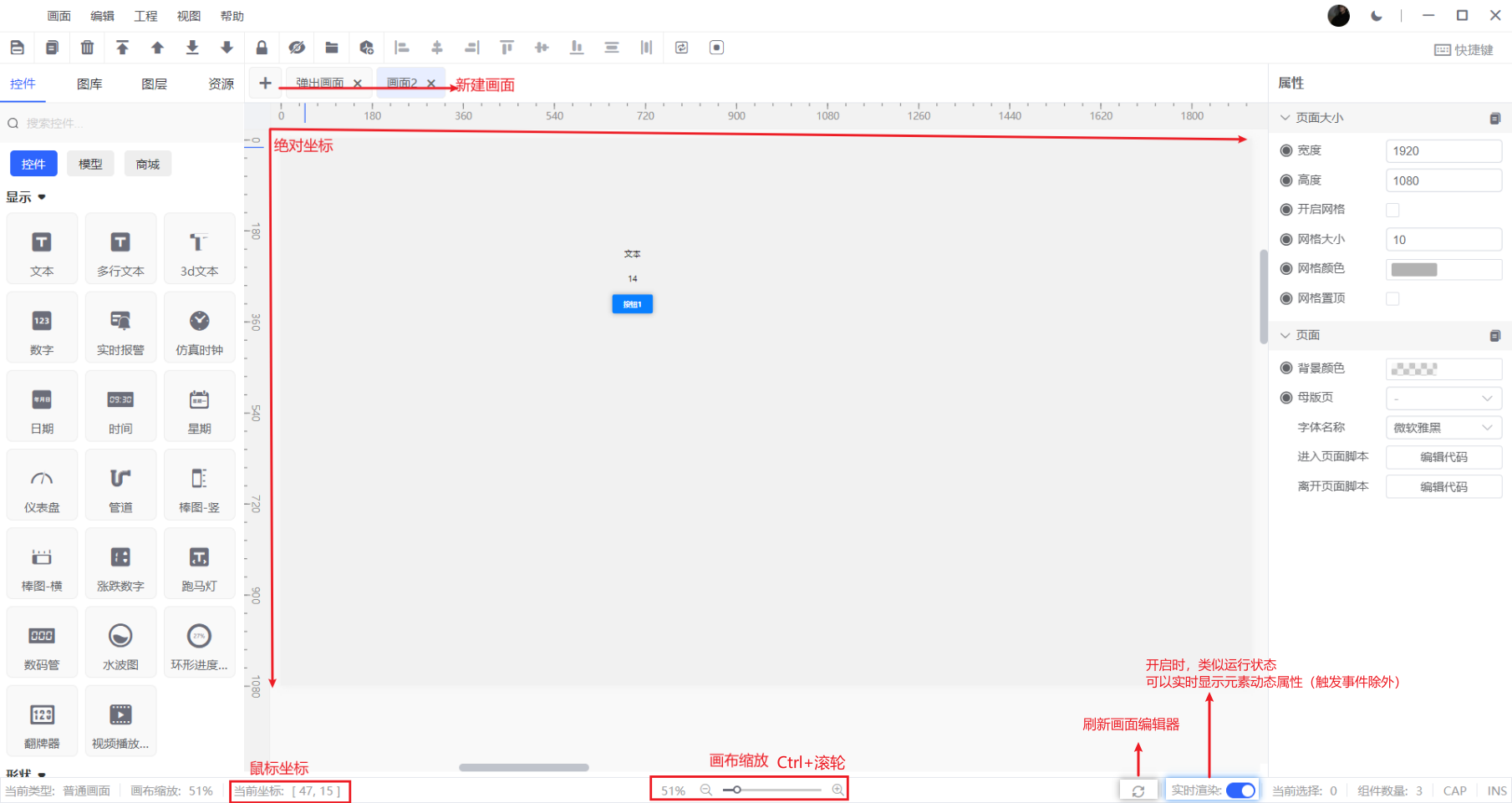Click the lock icon in toolbar
The image size is (1512, 803).
[262, 48]
